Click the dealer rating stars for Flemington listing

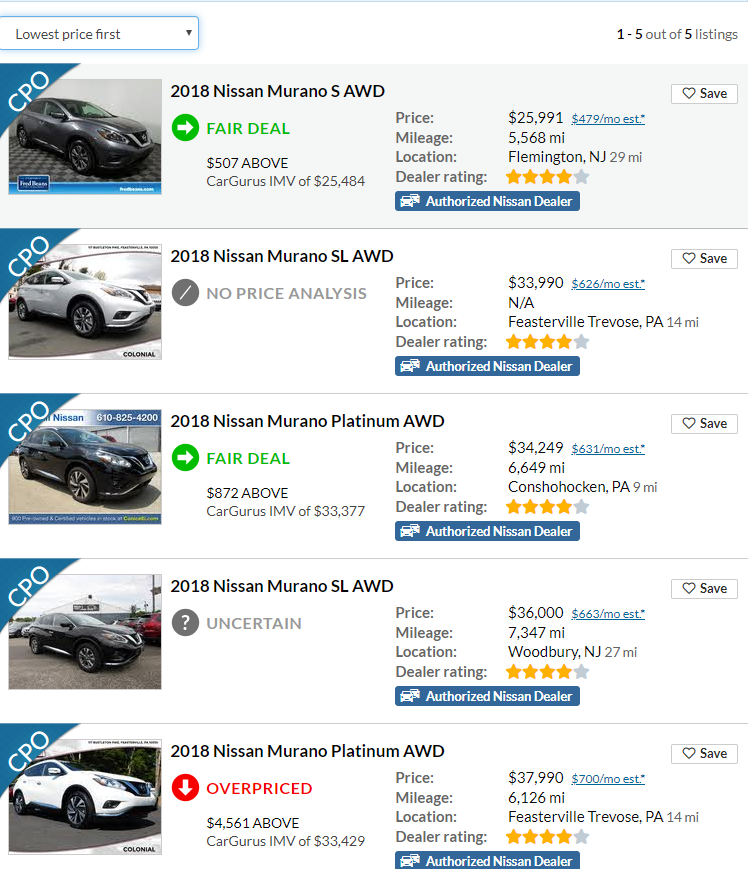pyautogui.click(x=547, y=177)
